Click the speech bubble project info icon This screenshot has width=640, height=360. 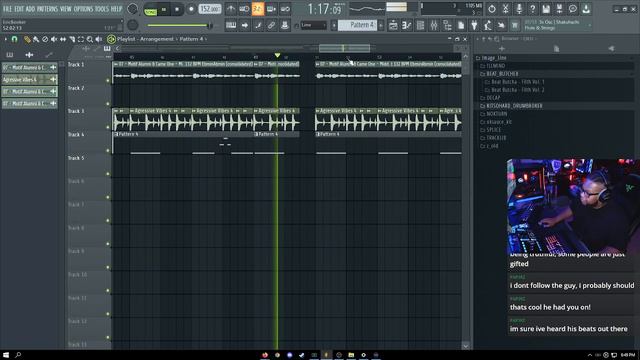point(573,9)
